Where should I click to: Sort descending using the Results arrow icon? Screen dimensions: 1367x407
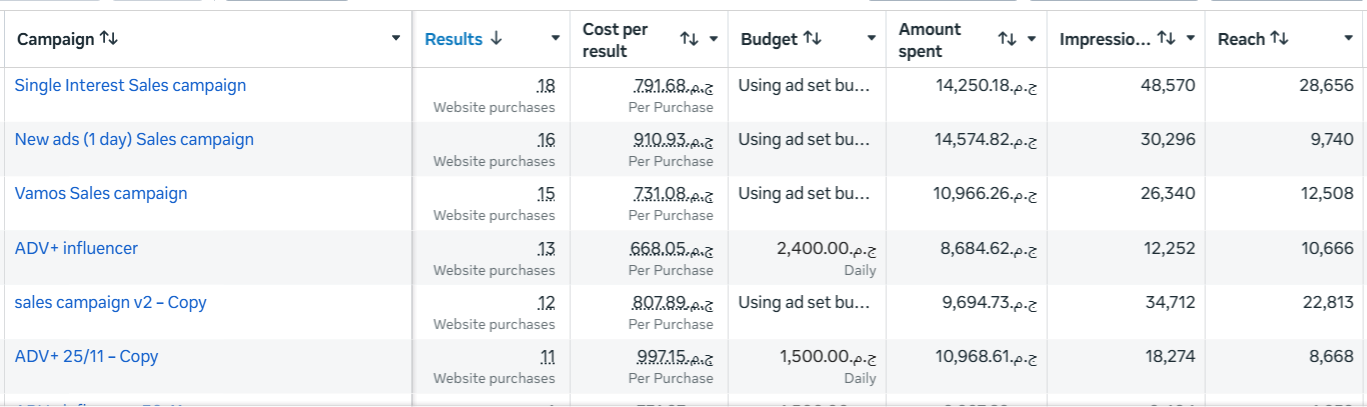click(x=496, y=39)
